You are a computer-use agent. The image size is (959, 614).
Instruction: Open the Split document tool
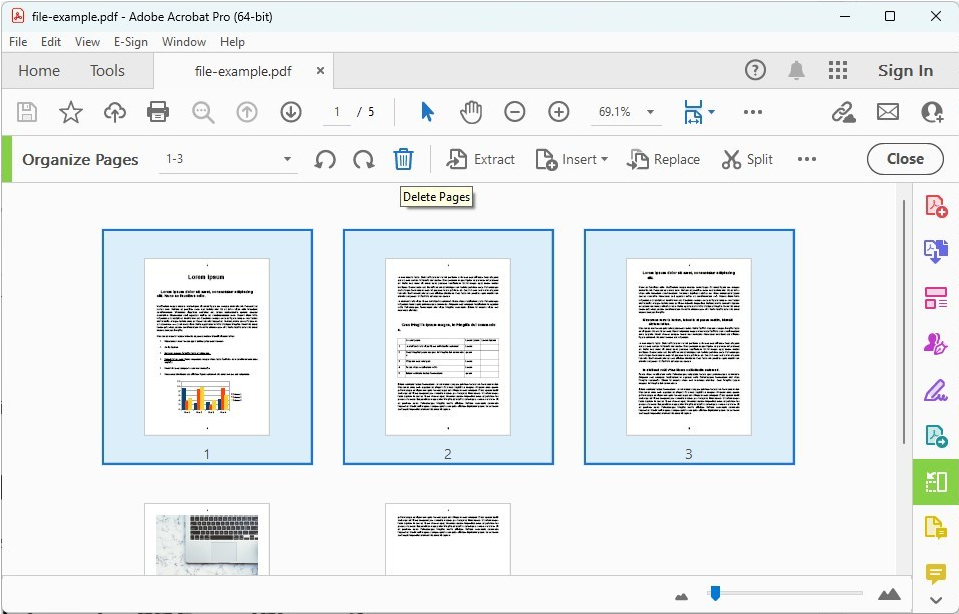[747, 159]
